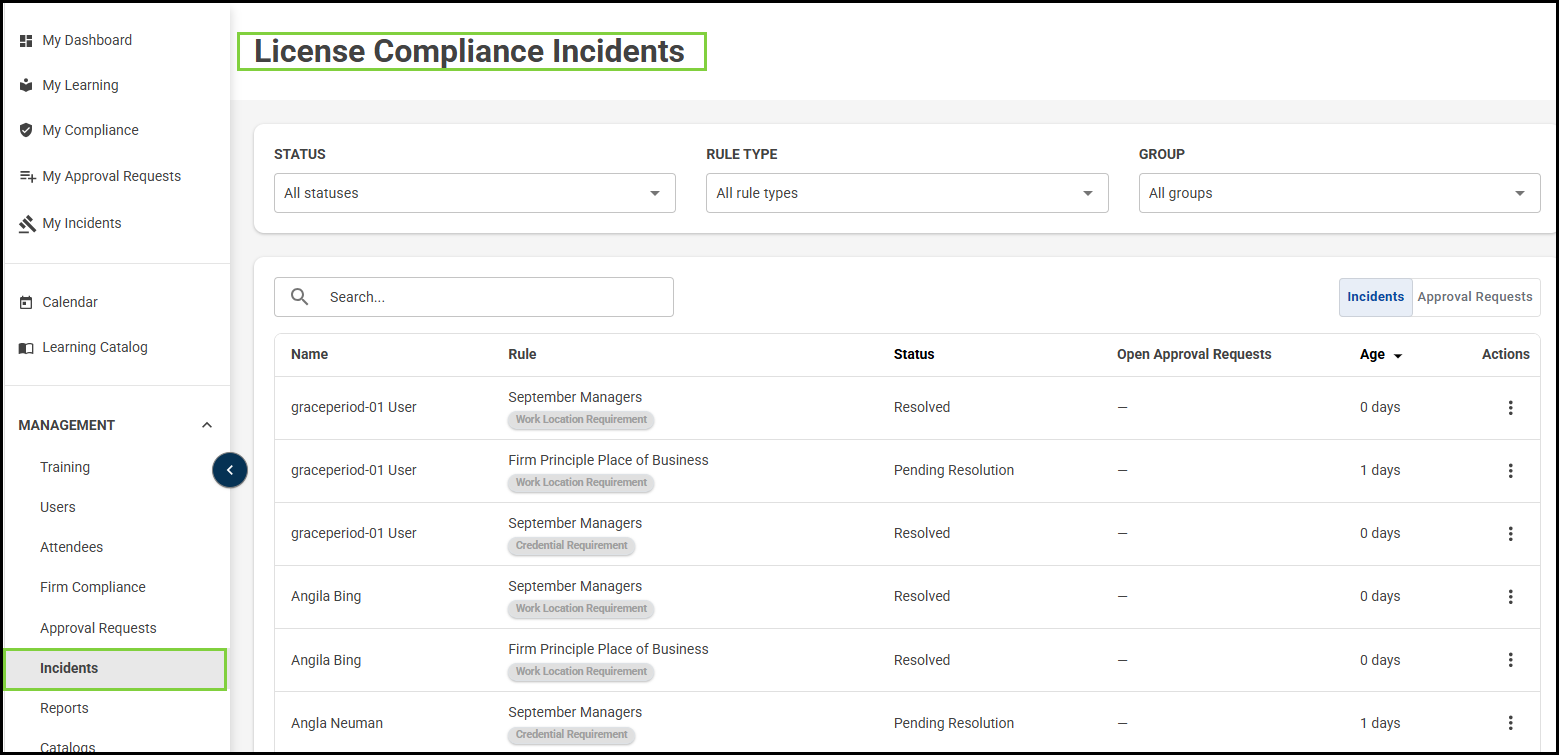This screenshot has width=1559, height=755.
Task: Click the RULE TYPE filter label
Action: pyautogui.click(x=742, y=155)
